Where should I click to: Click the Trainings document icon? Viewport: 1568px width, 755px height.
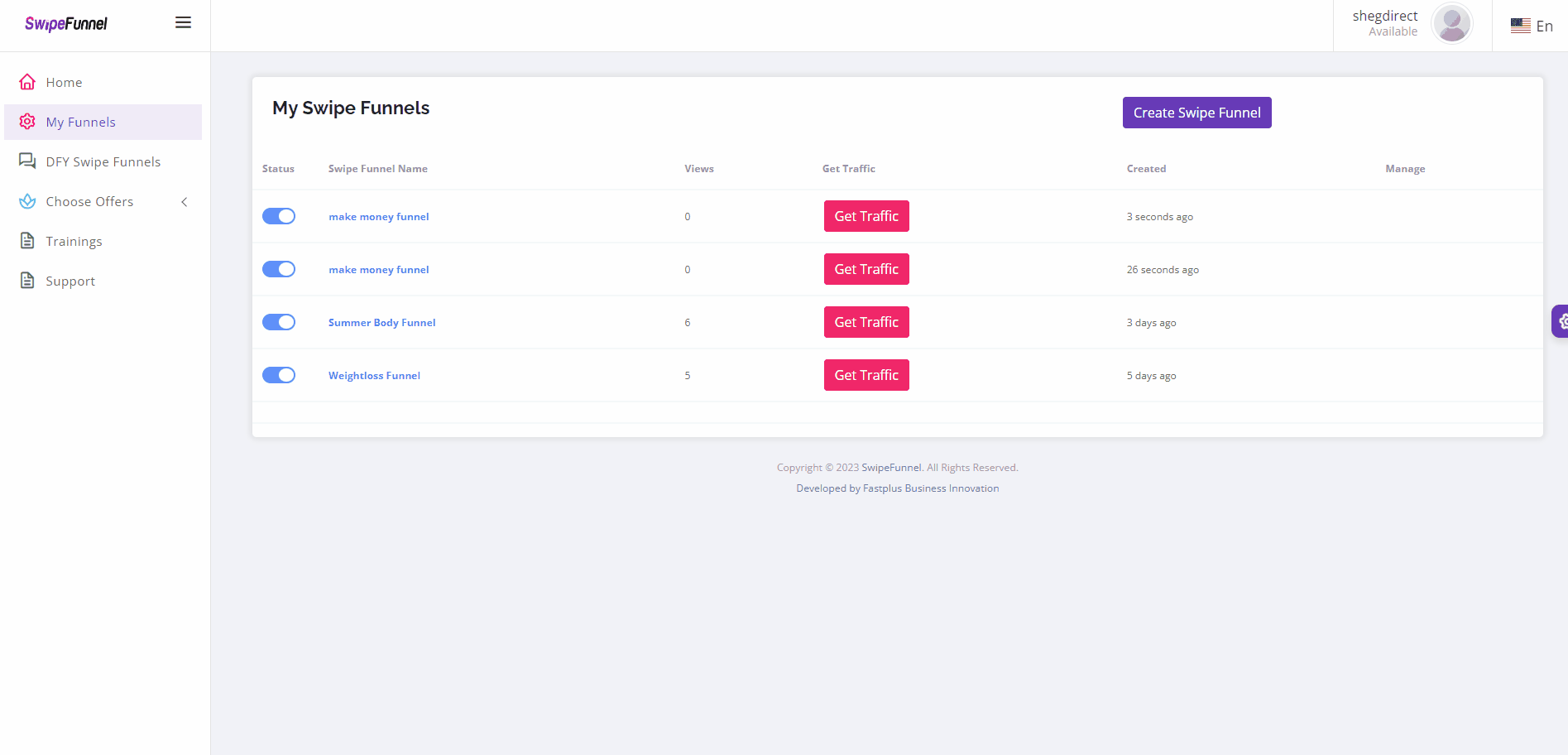click(x=27, y=241)
